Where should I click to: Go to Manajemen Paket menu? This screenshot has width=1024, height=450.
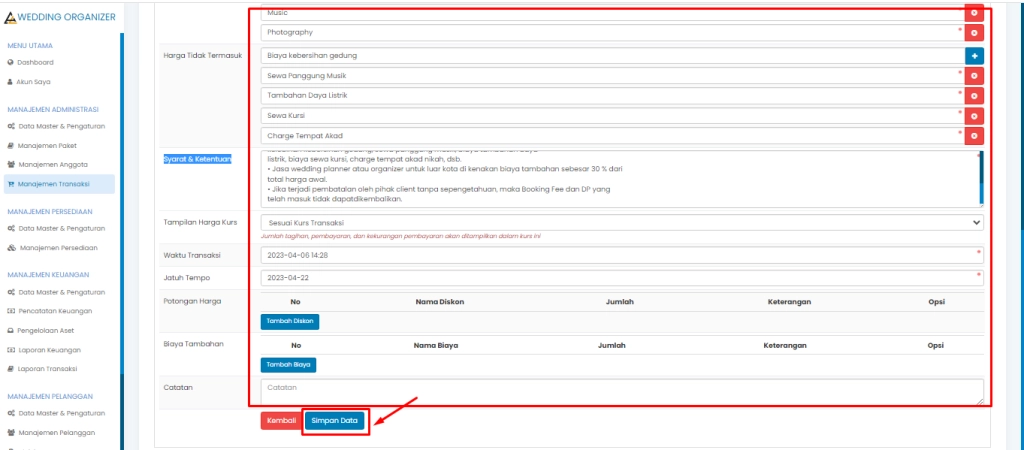coord(49,146)
